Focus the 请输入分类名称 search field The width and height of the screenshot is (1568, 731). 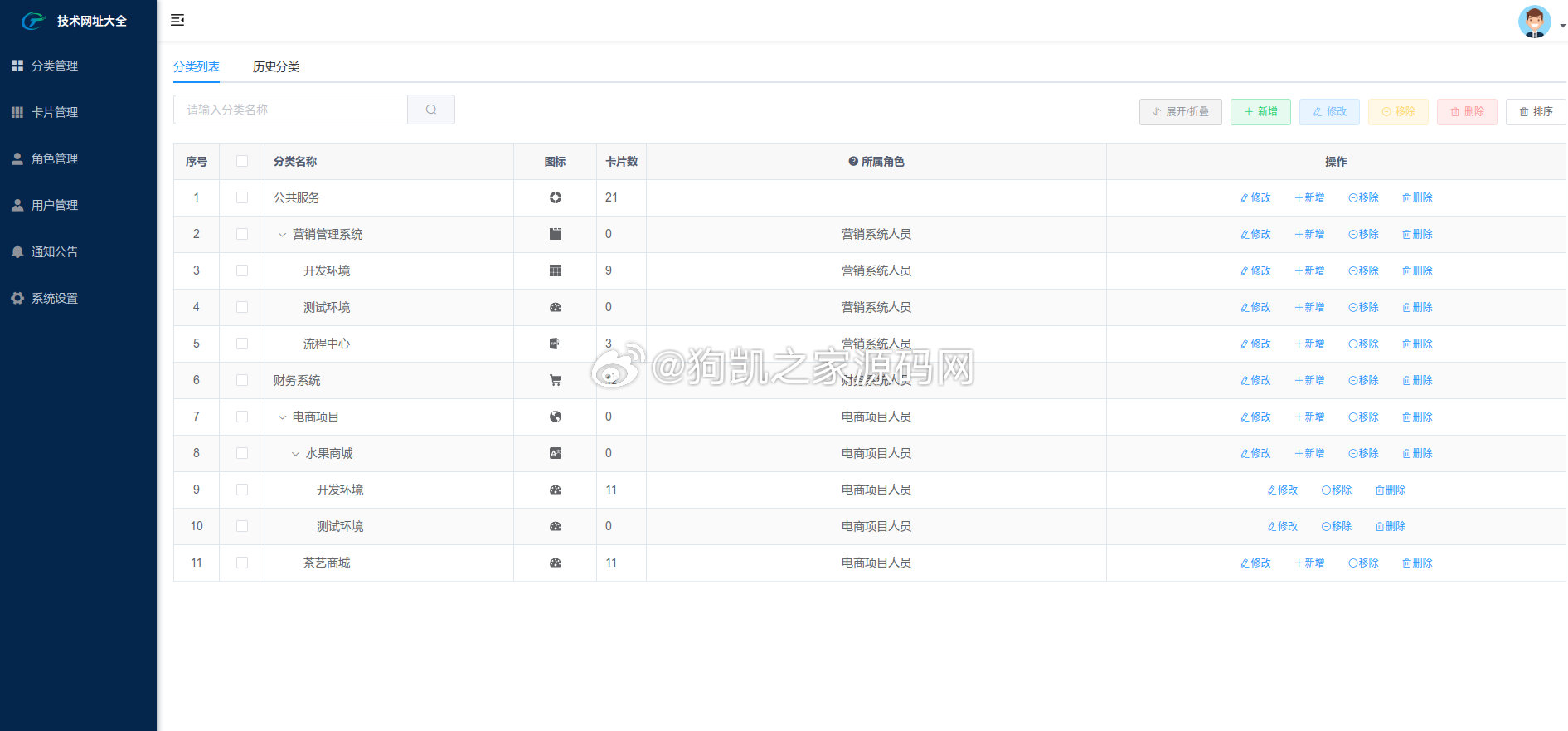point(290,110)
